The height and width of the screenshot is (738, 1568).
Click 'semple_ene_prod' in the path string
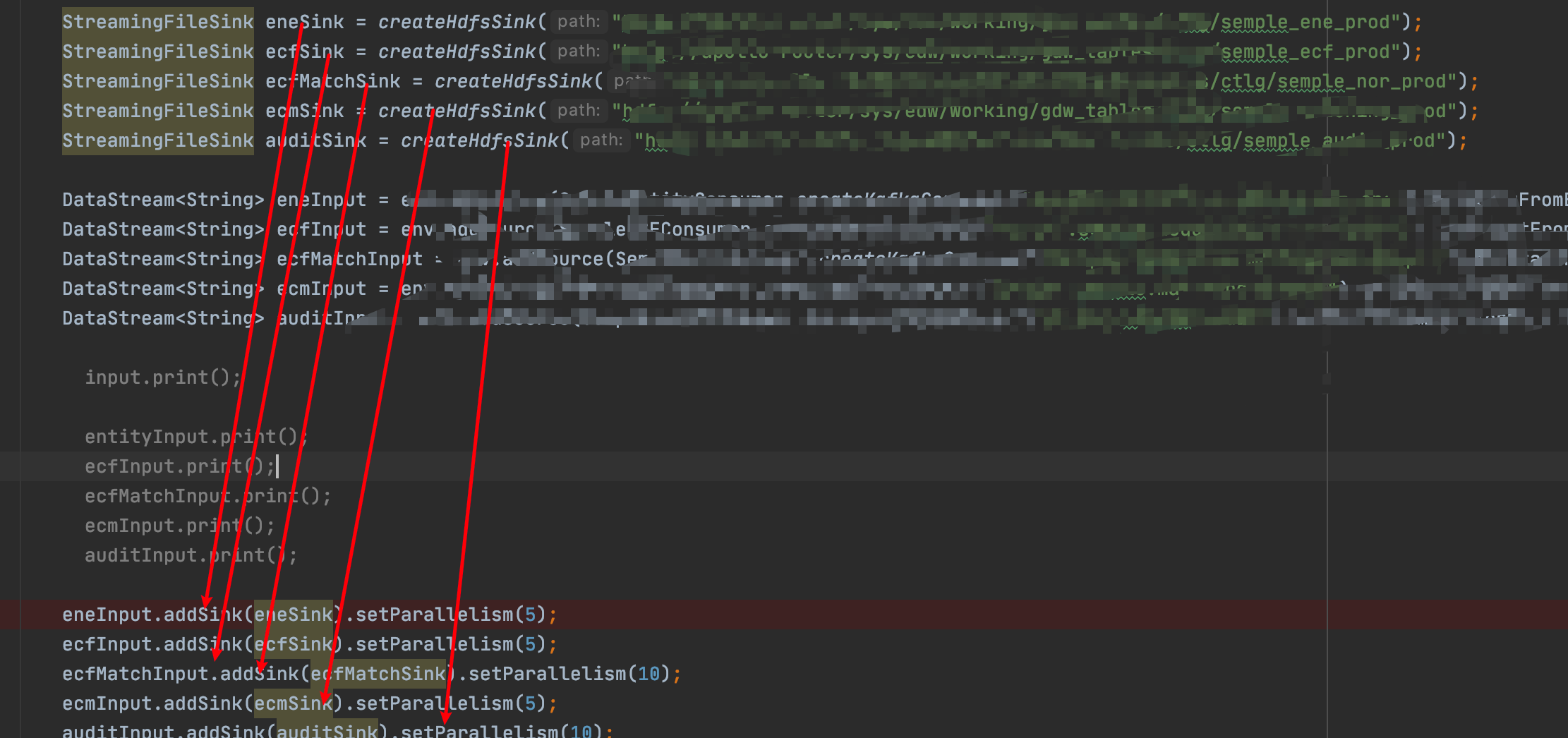click(1305, 22)
